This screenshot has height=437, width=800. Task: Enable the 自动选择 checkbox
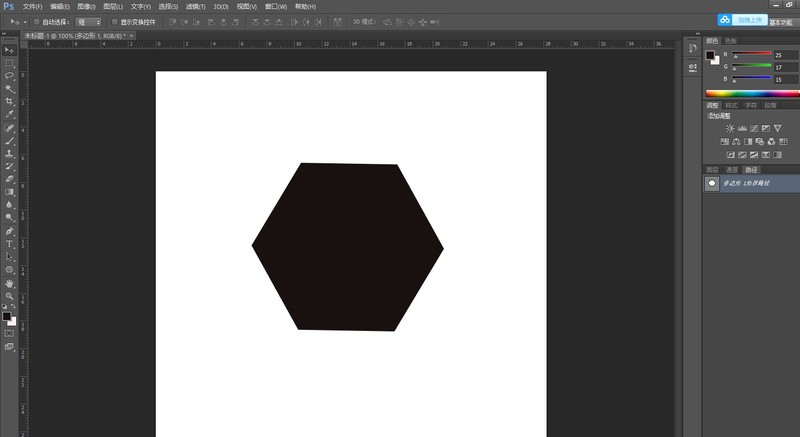pyautogui.click(x=36, y=20)
